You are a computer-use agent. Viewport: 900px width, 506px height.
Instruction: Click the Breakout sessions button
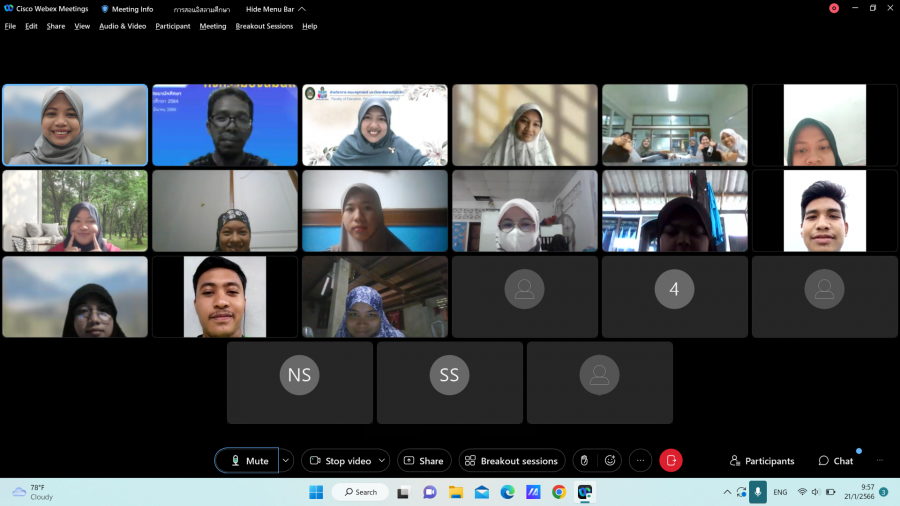point(511,461)
